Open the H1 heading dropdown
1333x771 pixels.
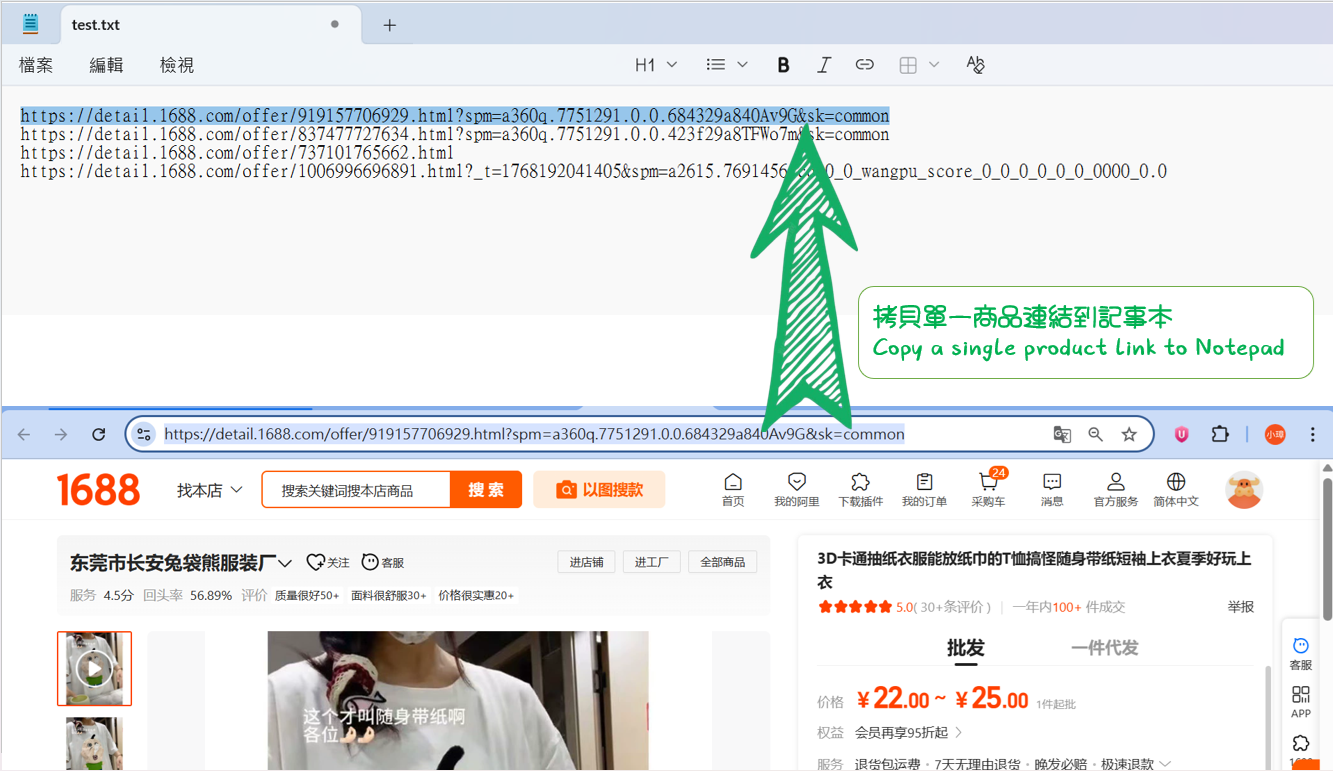[655, 65]
